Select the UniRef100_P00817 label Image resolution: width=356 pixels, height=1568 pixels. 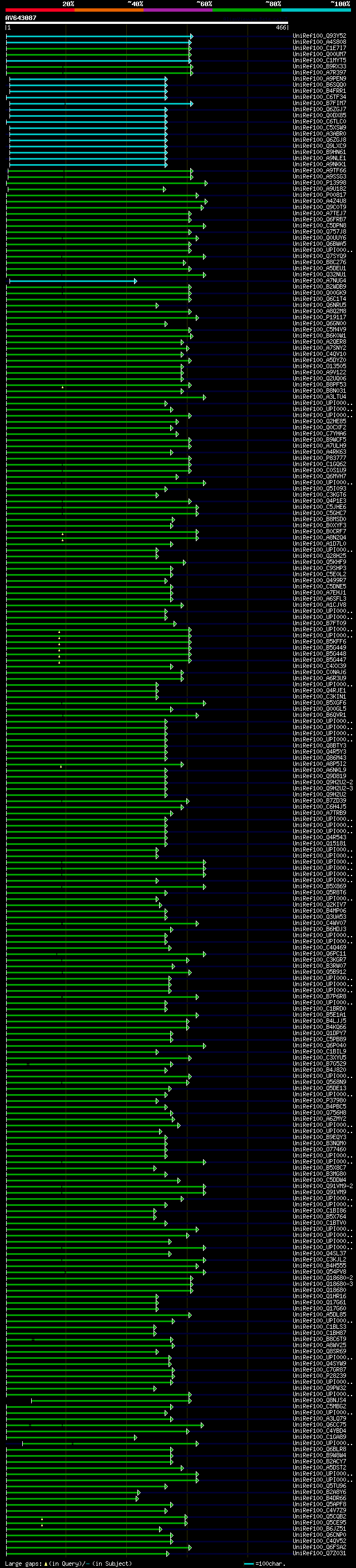(x=319, y=195)
